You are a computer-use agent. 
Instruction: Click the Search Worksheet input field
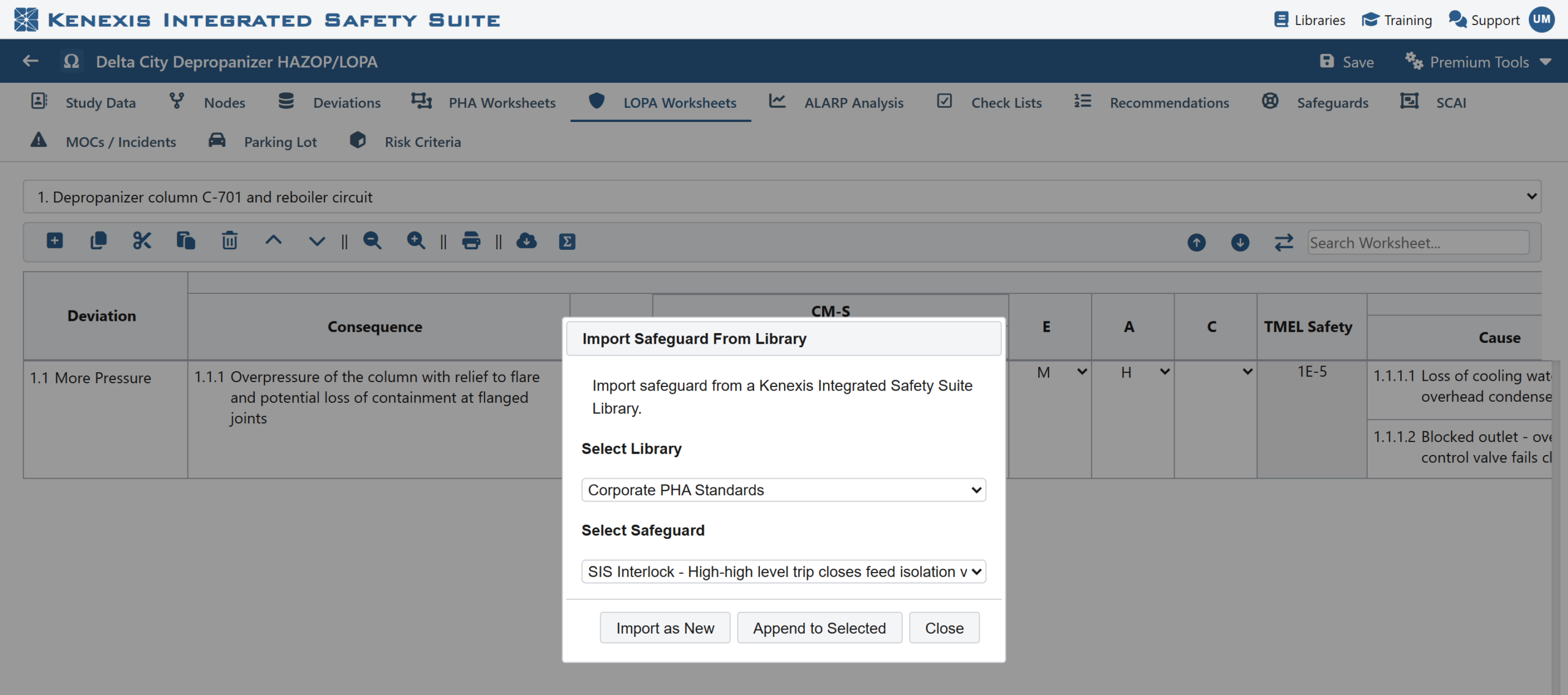click(1418, 242)
